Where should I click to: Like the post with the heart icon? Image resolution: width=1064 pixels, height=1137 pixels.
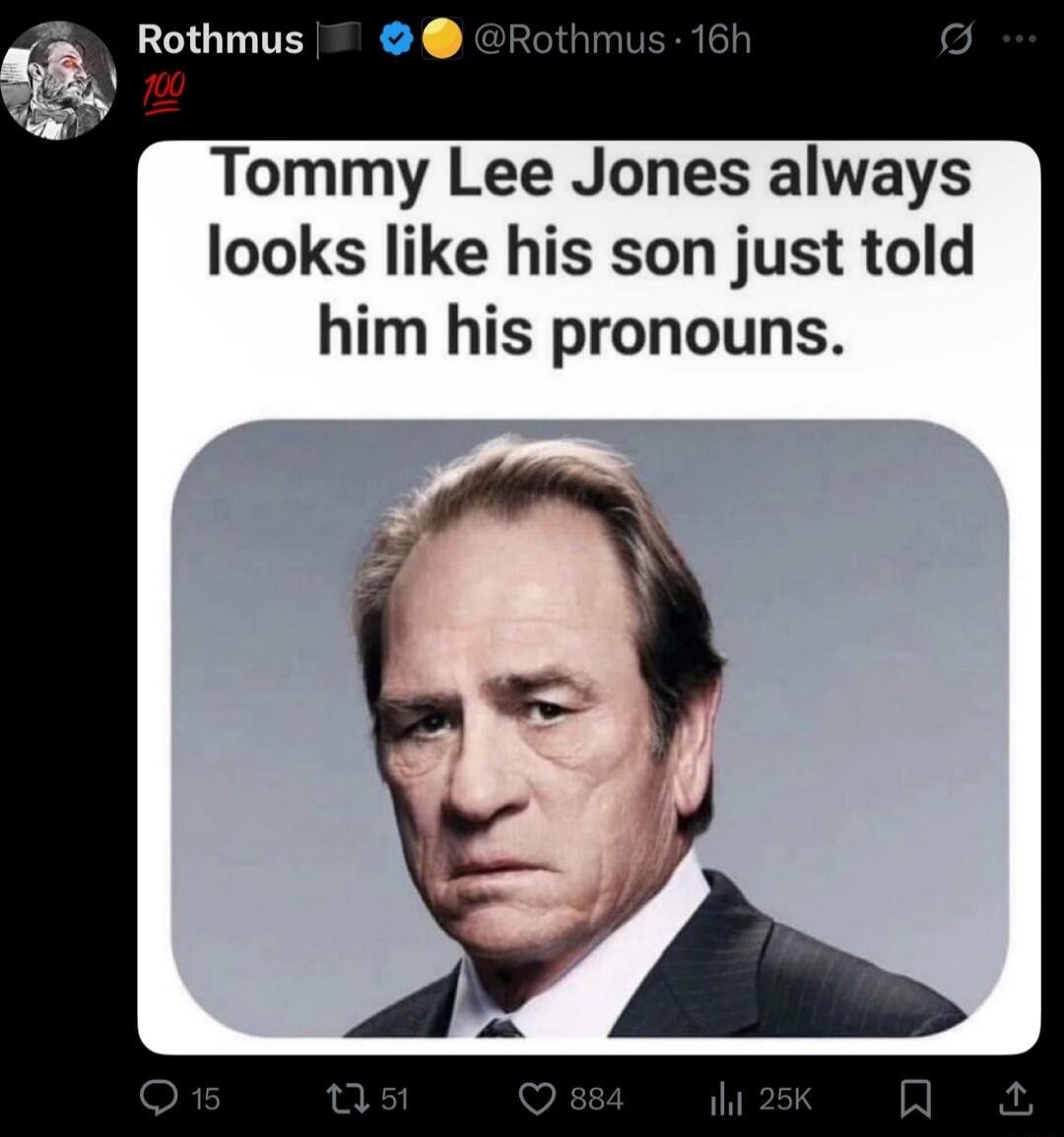[538, 1099]
